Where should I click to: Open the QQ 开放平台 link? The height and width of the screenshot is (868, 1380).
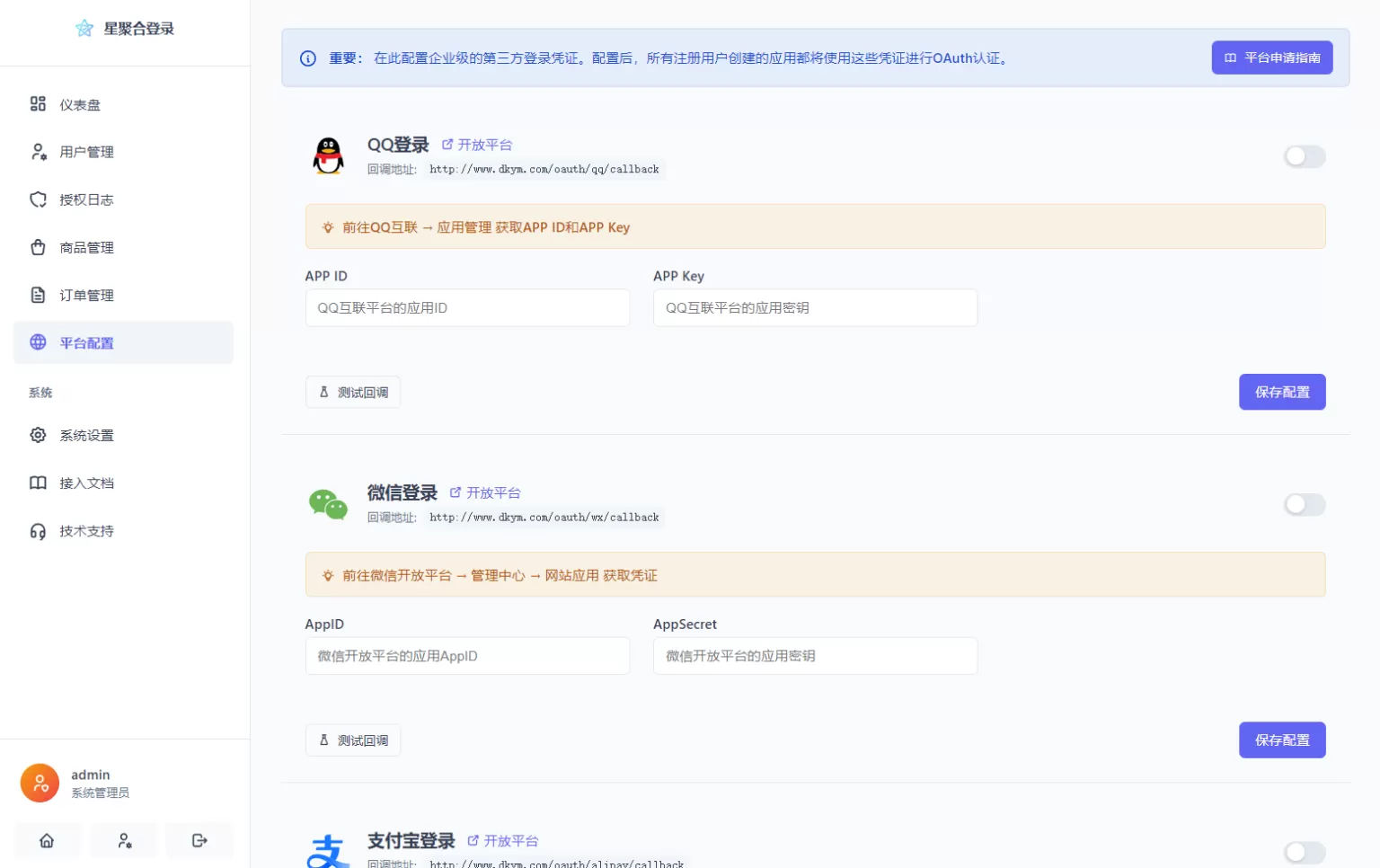(x=477, y=145)
